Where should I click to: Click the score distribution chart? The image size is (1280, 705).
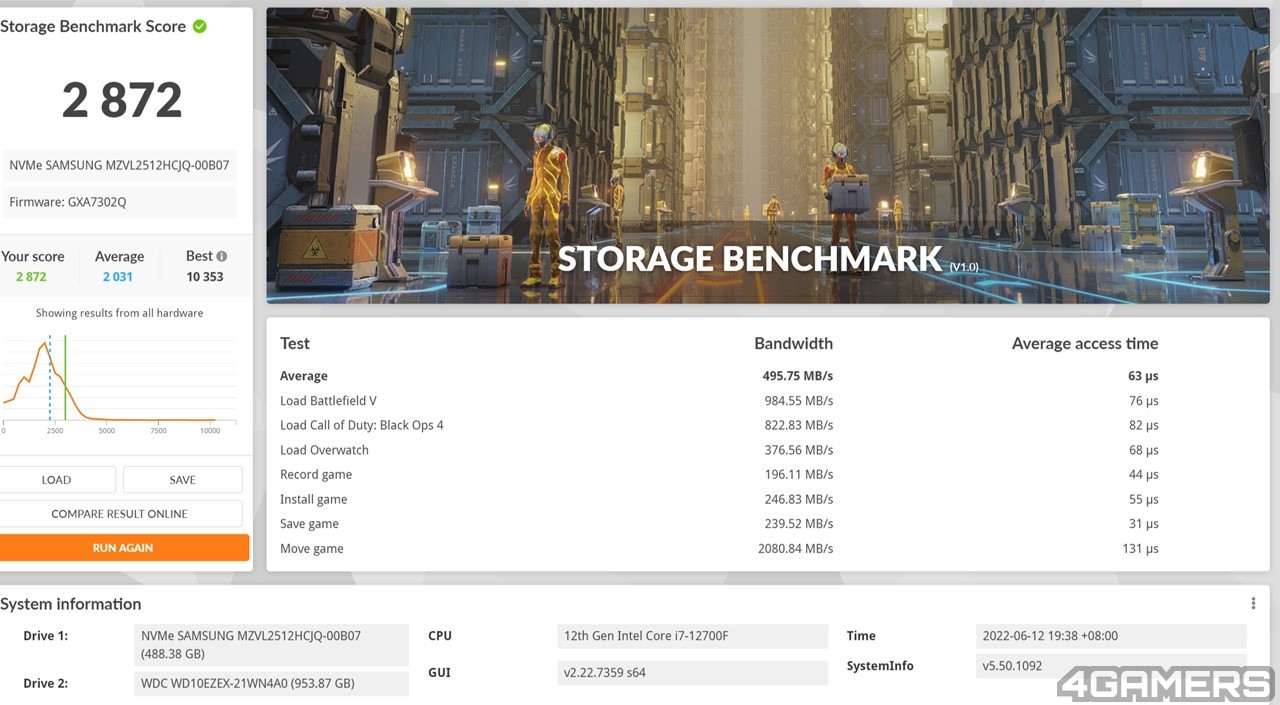pos(119,385)
